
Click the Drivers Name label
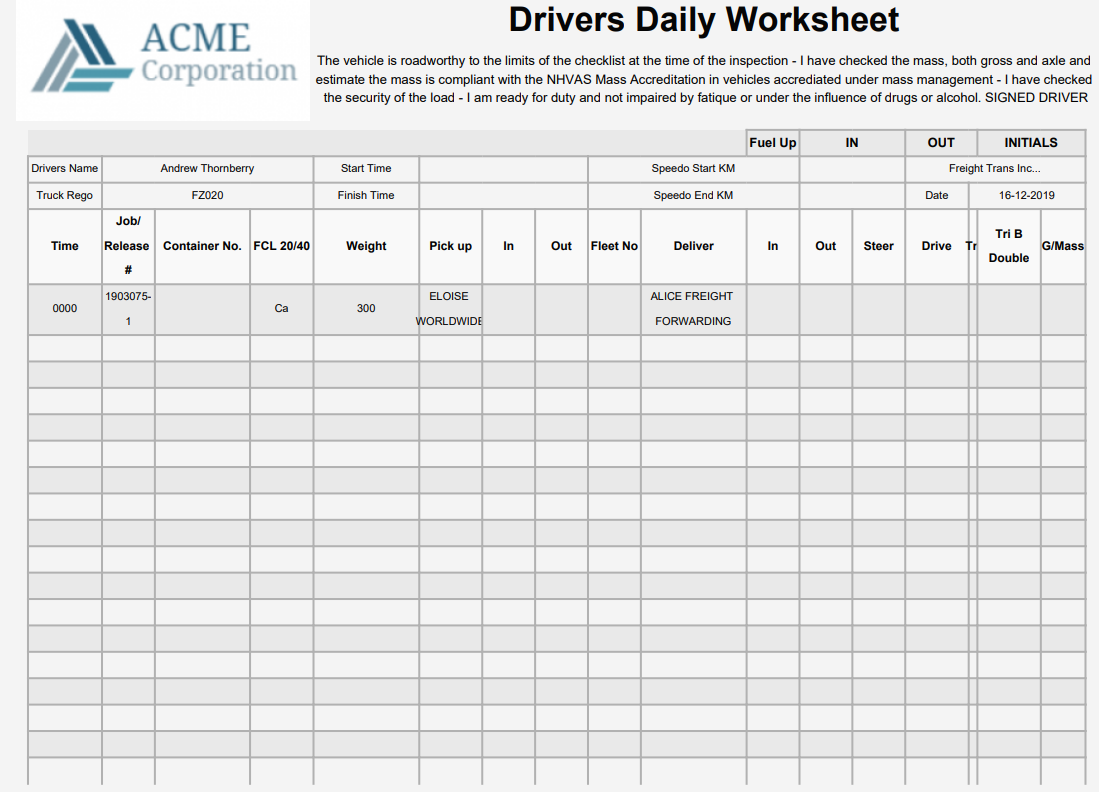point(64,168)
